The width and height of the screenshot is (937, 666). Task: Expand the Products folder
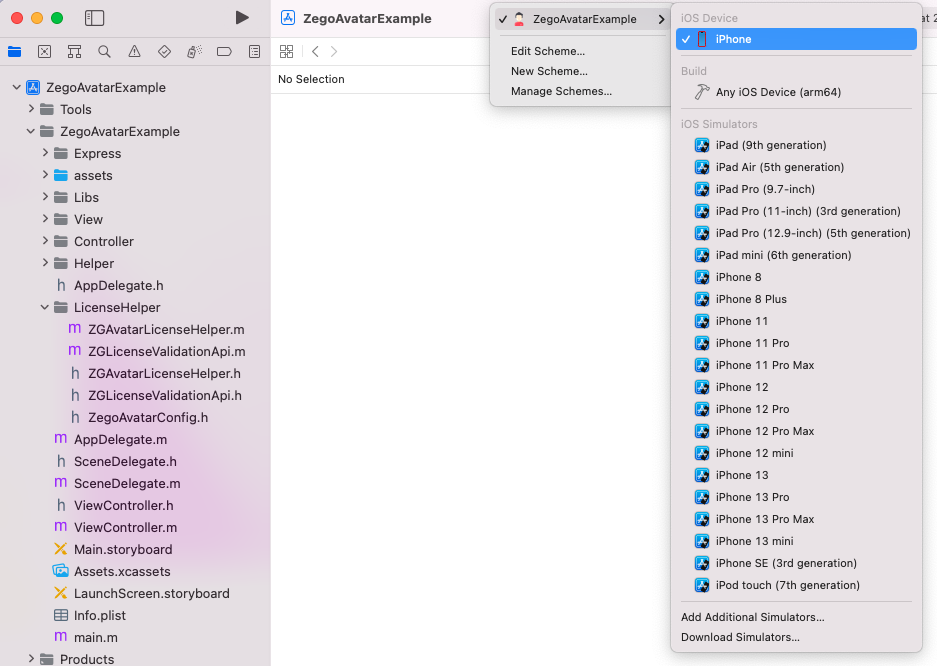point(31,658)
